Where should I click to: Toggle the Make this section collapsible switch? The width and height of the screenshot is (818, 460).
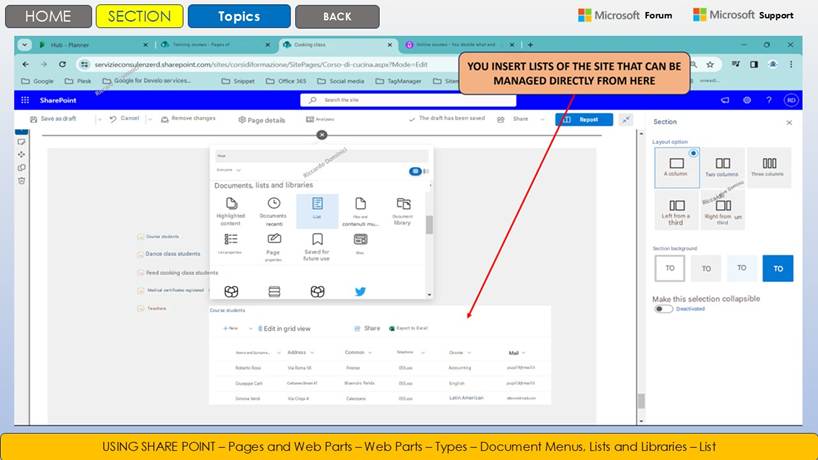pyautogui.click(x=663, y=309)
